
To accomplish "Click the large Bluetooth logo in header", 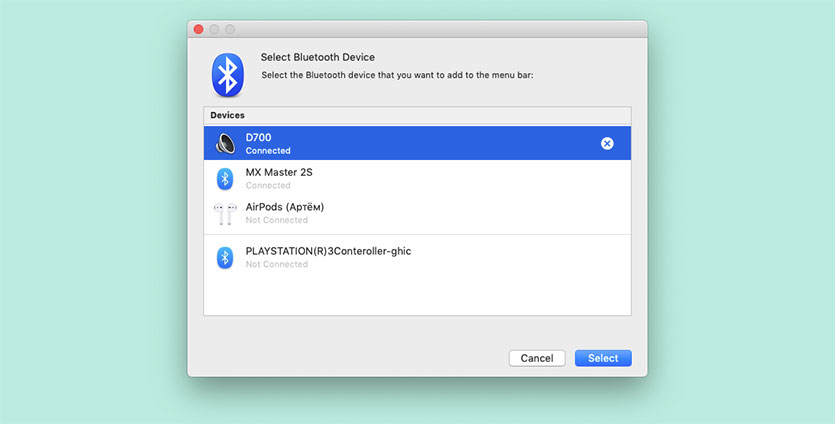I will click(228, 75).
